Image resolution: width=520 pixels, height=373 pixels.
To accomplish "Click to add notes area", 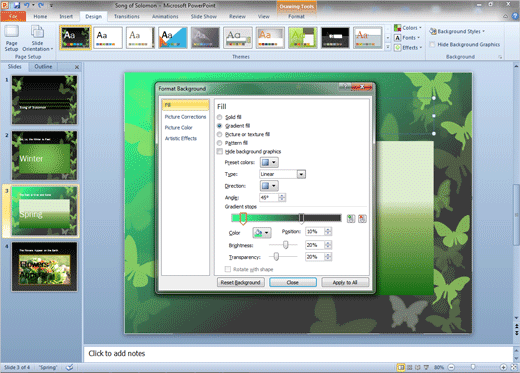I will pos(298,353).
